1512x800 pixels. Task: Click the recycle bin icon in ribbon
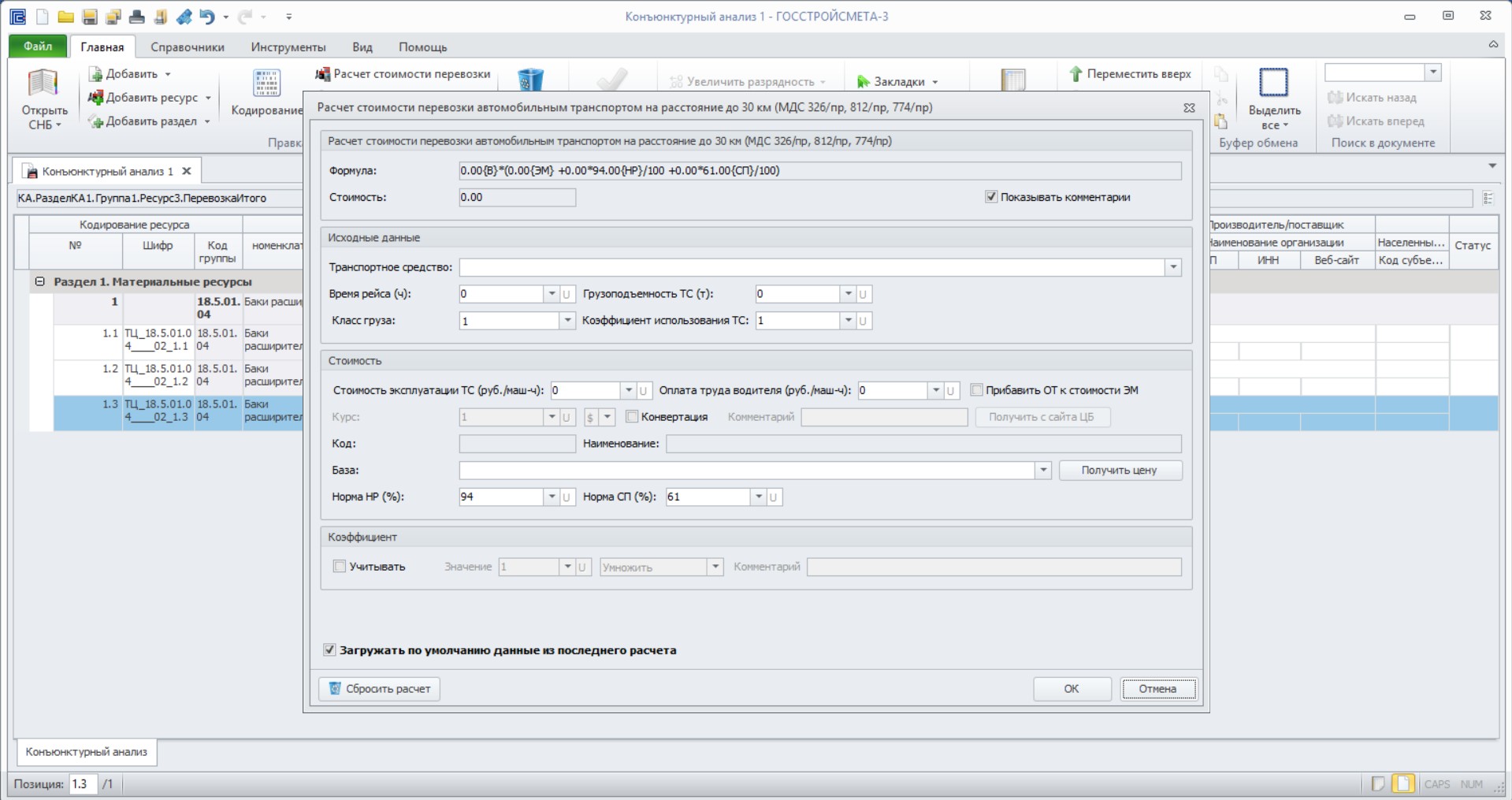coord(530,80)
